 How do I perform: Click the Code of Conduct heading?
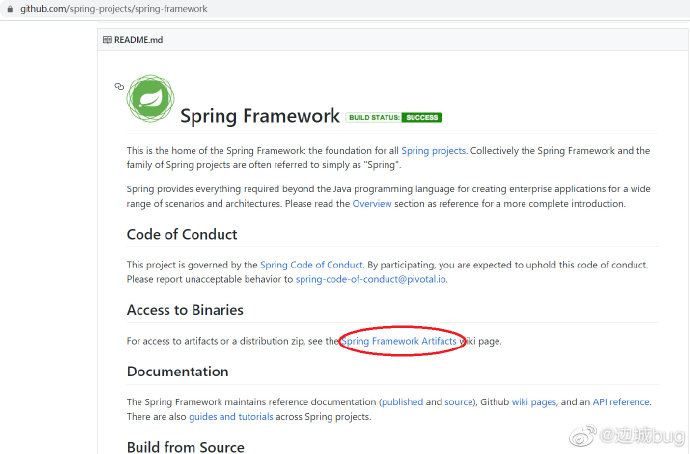(x=182, y=234)
